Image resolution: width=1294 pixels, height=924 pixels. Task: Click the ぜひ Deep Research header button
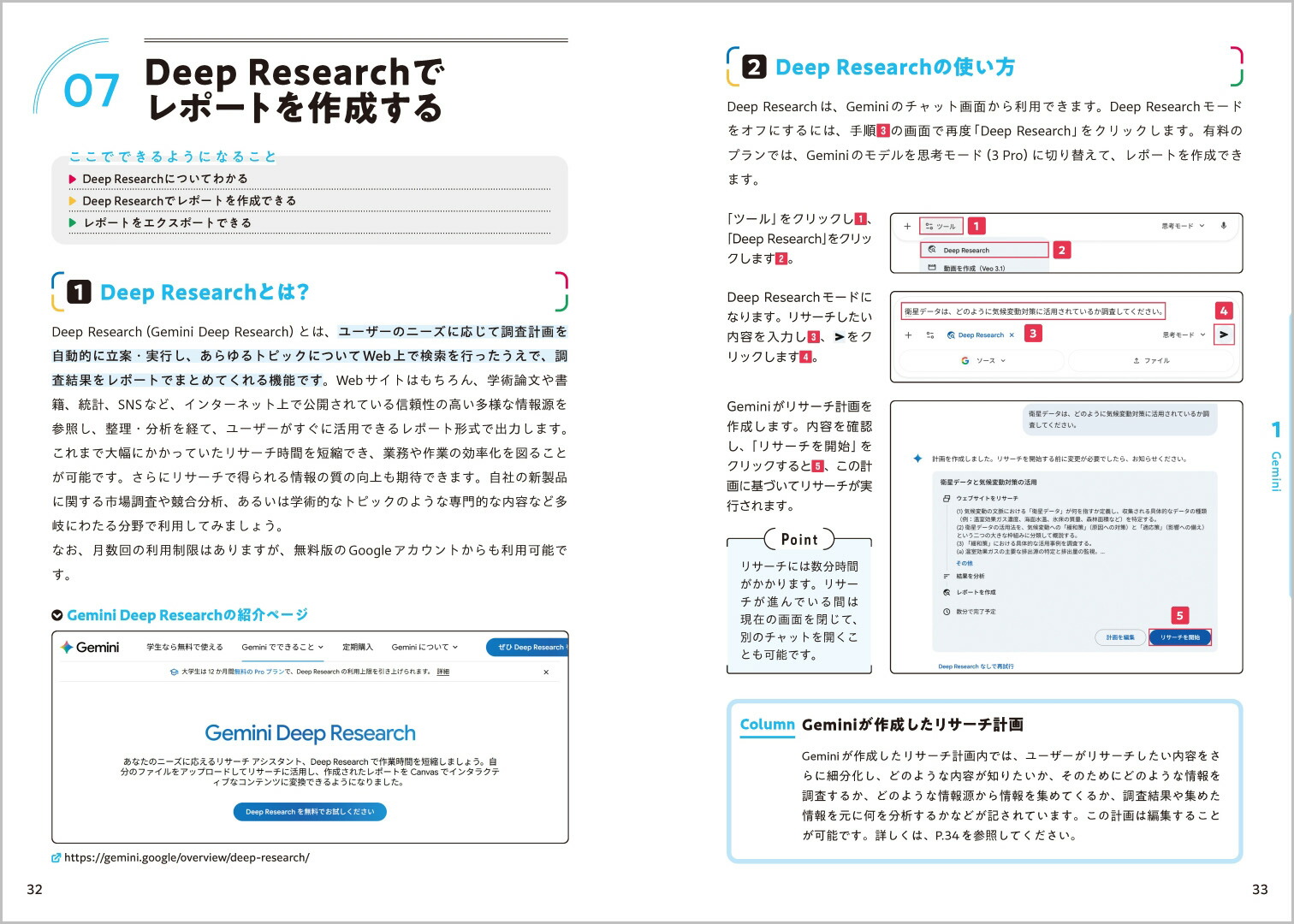527,648
